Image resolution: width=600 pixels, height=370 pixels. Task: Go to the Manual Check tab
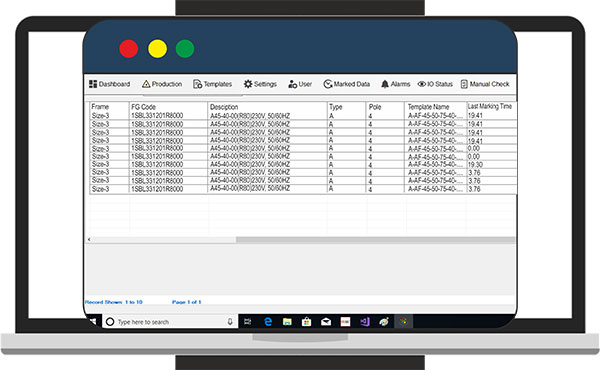tap(485, 84)
